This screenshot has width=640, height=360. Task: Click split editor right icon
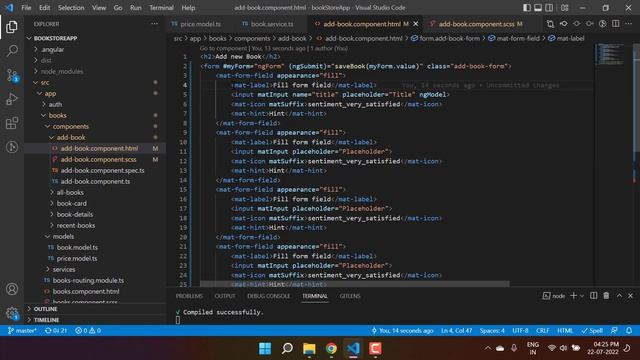pos(616,24)
